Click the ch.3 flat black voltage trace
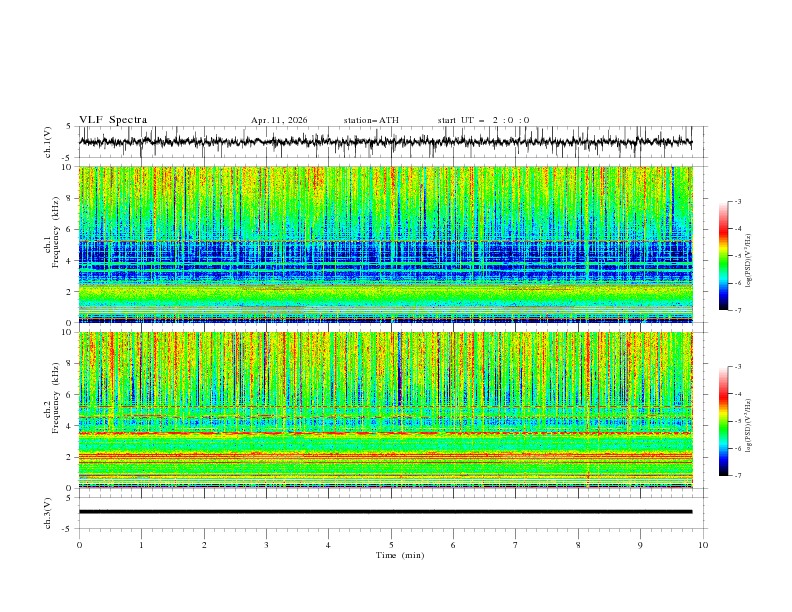Image resolution: width=792 pixels, height=612 pixels. (x=385, y=512)
